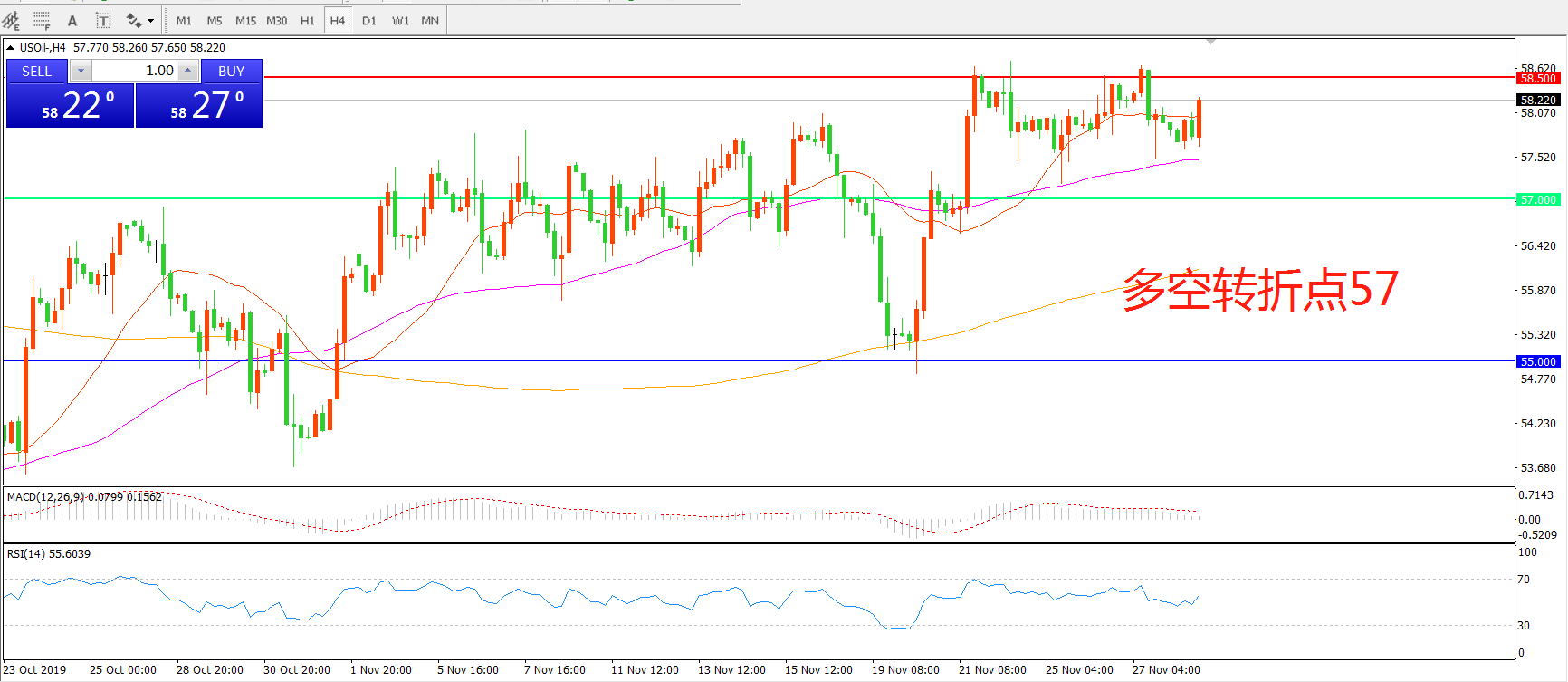Select the D1 daily timeframe
Screen dimensions: 1568x682
pyautogui.click(x=369, y=20)
